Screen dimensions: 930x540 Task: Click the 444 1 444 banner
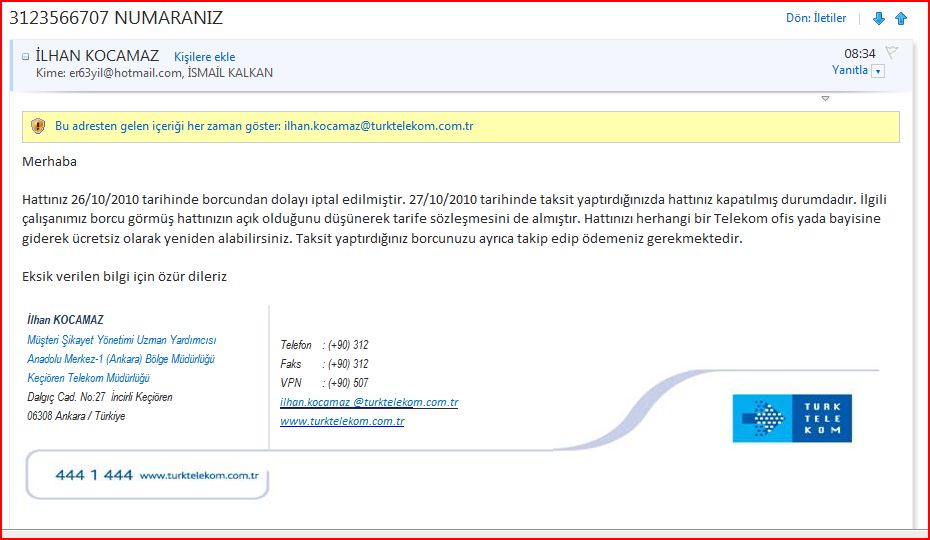click(x=147, y=475)
